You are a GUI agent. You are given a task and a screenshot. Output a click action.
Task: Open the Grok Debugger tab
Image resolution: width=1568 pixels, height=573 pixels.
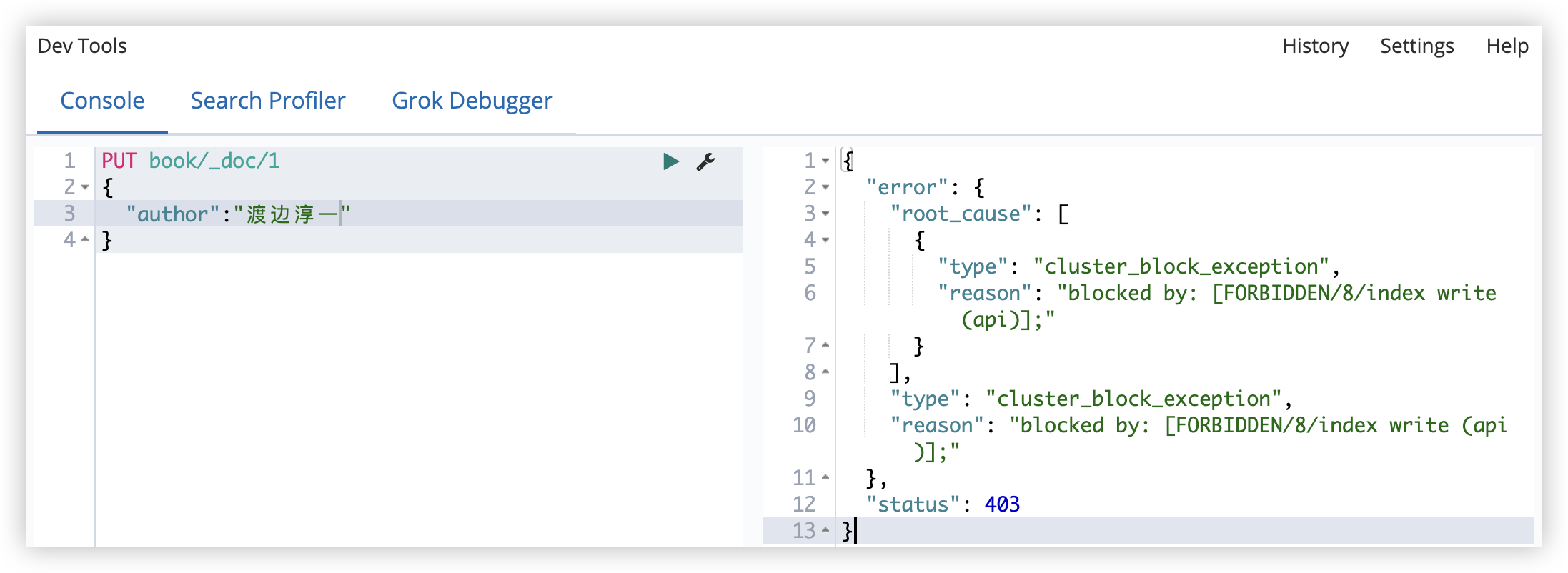[x=472, y=101]
